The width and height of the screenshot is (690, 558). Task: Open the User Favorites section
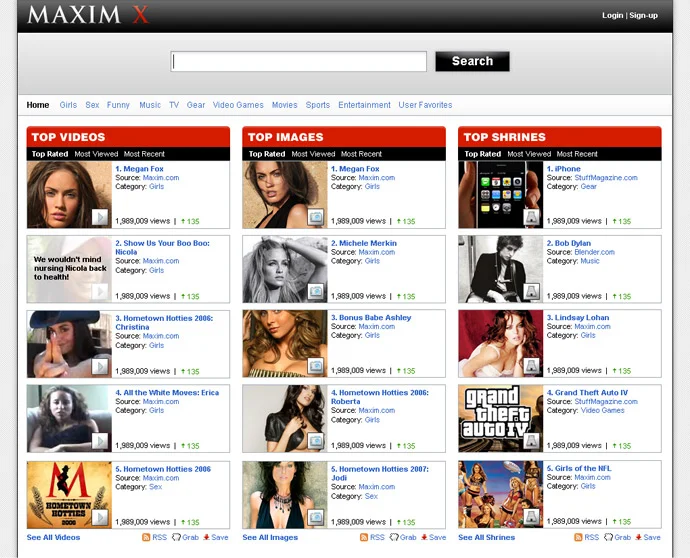426,105
